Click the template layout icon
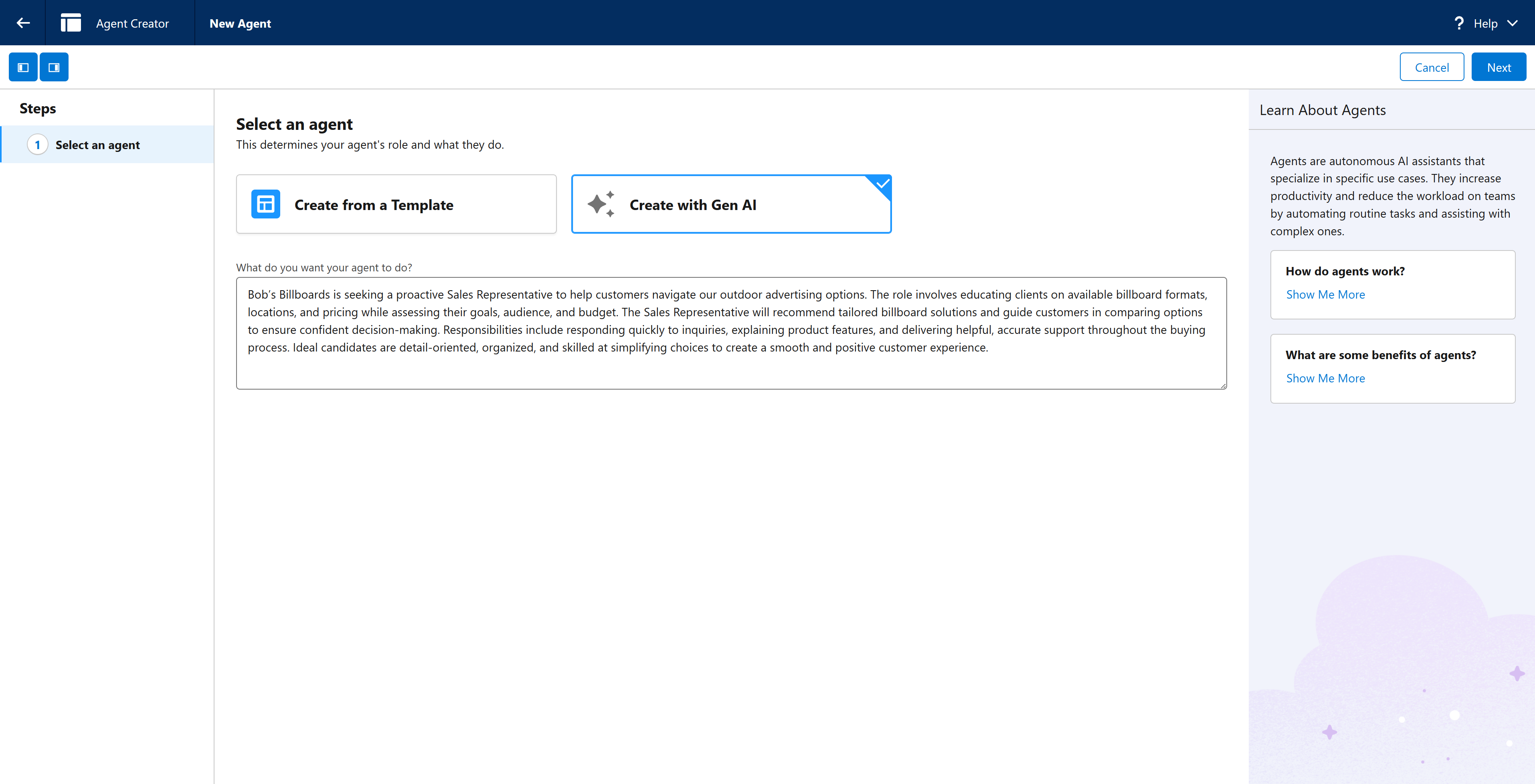Viewport: 1535px width, 784px height. click(266, 204)
